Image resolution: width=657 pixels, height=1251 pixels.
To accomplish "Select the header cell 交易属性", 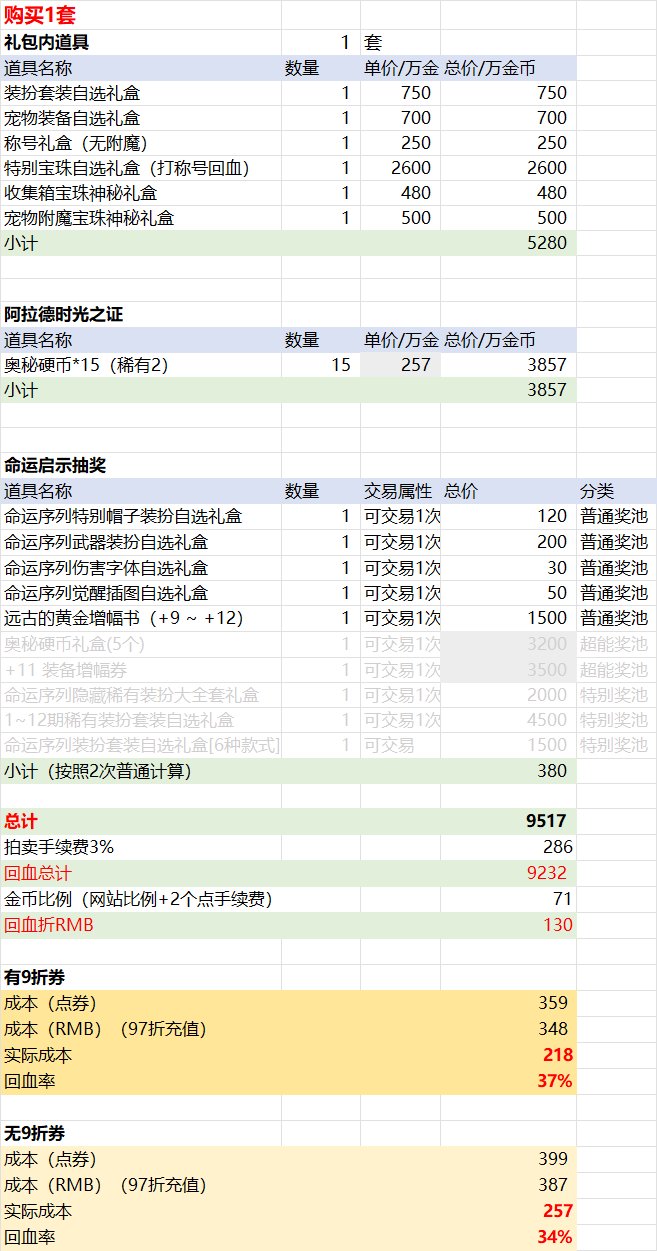I will (398, 491).
